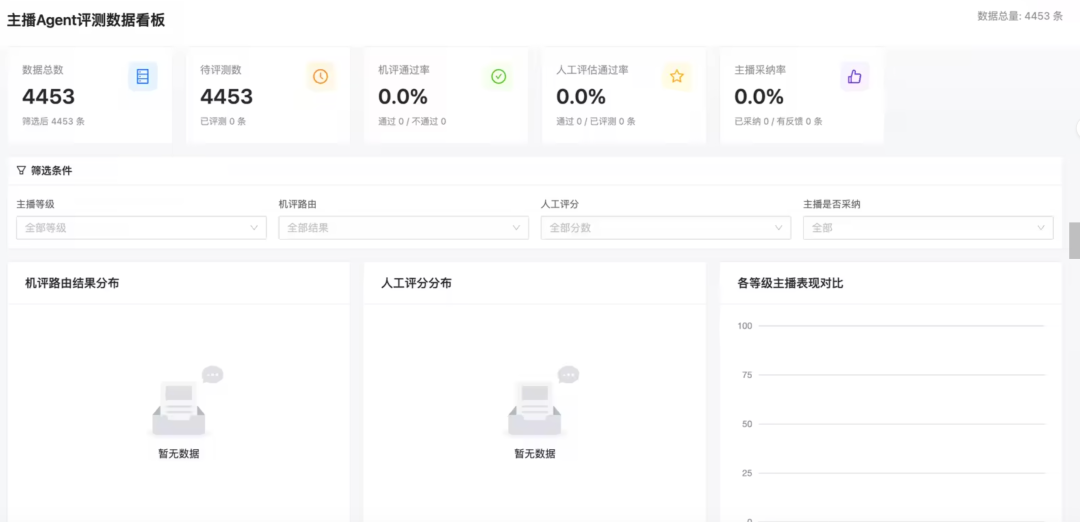Click the 数据总量: 4453 条 text
This screenshot has height=522, width=1080.
1020,16
